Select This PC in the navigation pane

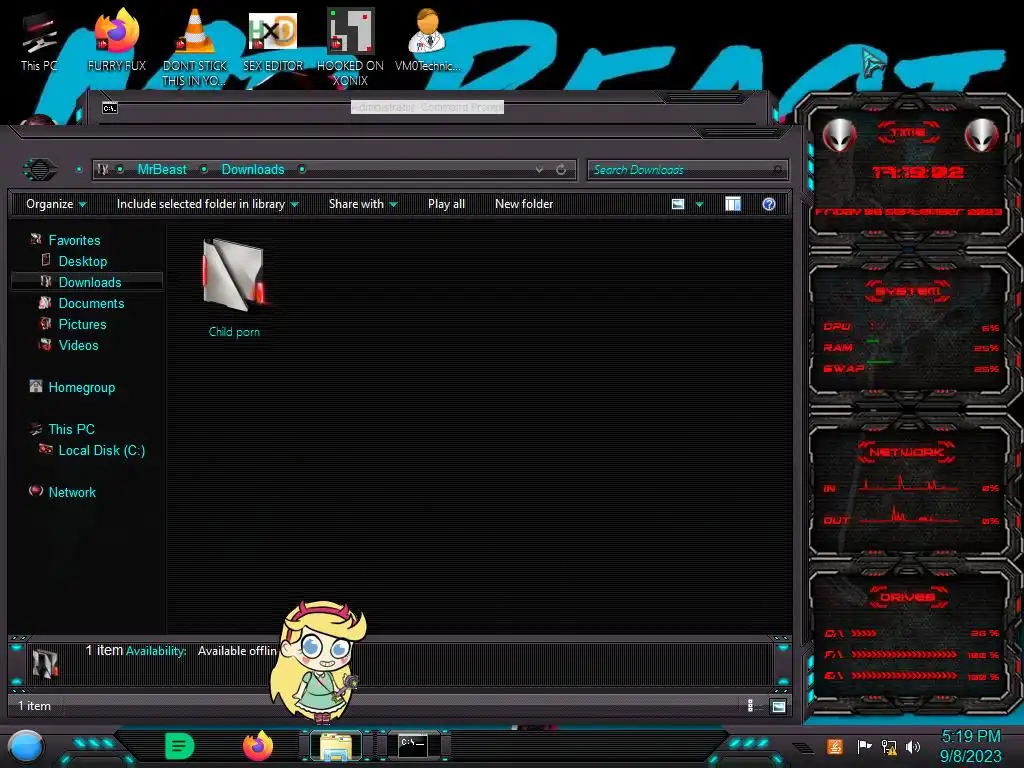point(71,429)
